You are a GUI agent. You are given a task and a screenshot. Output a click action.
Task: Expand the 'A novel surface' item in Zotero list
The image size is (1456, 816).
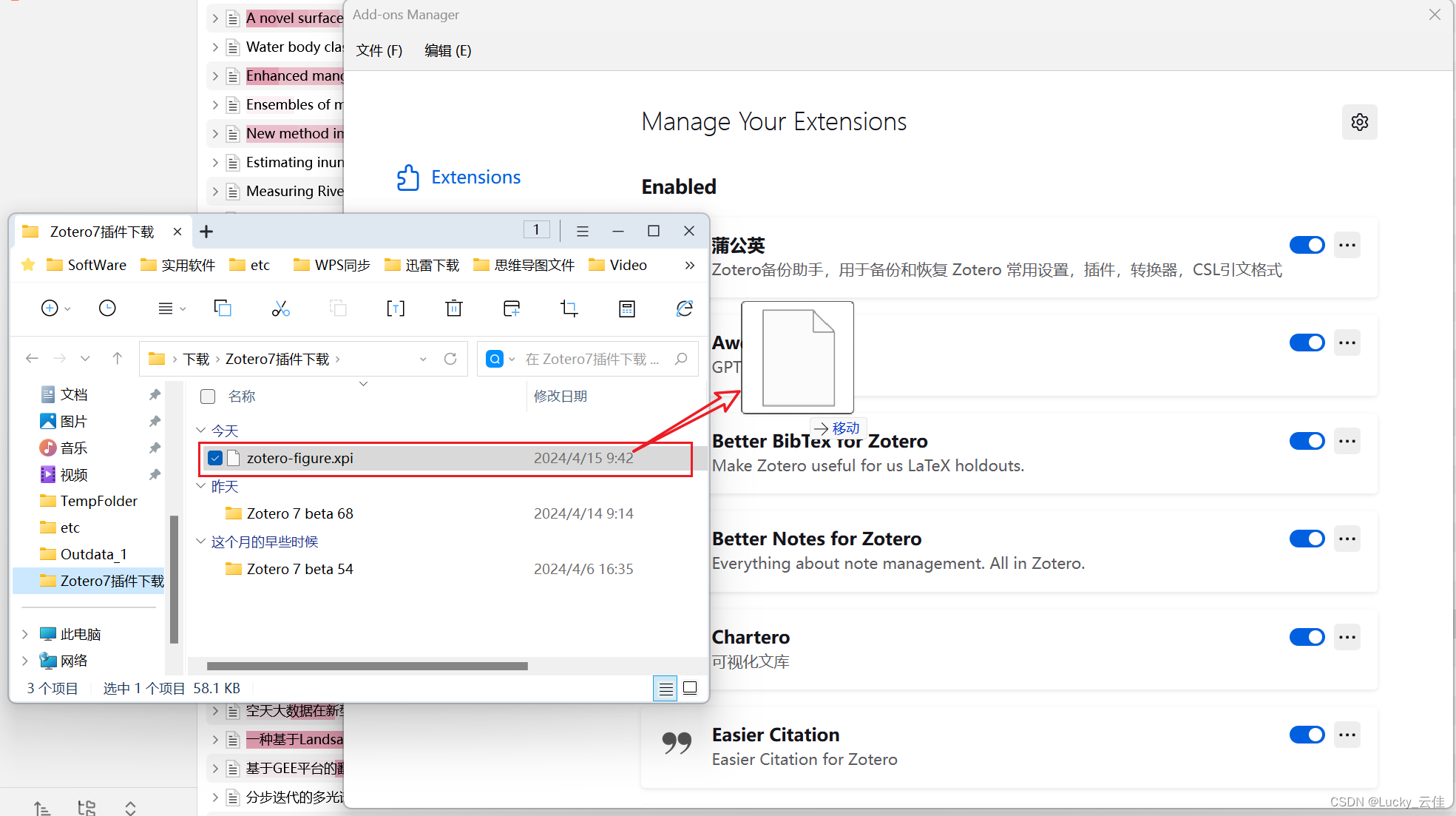click(x=215, y=18)
